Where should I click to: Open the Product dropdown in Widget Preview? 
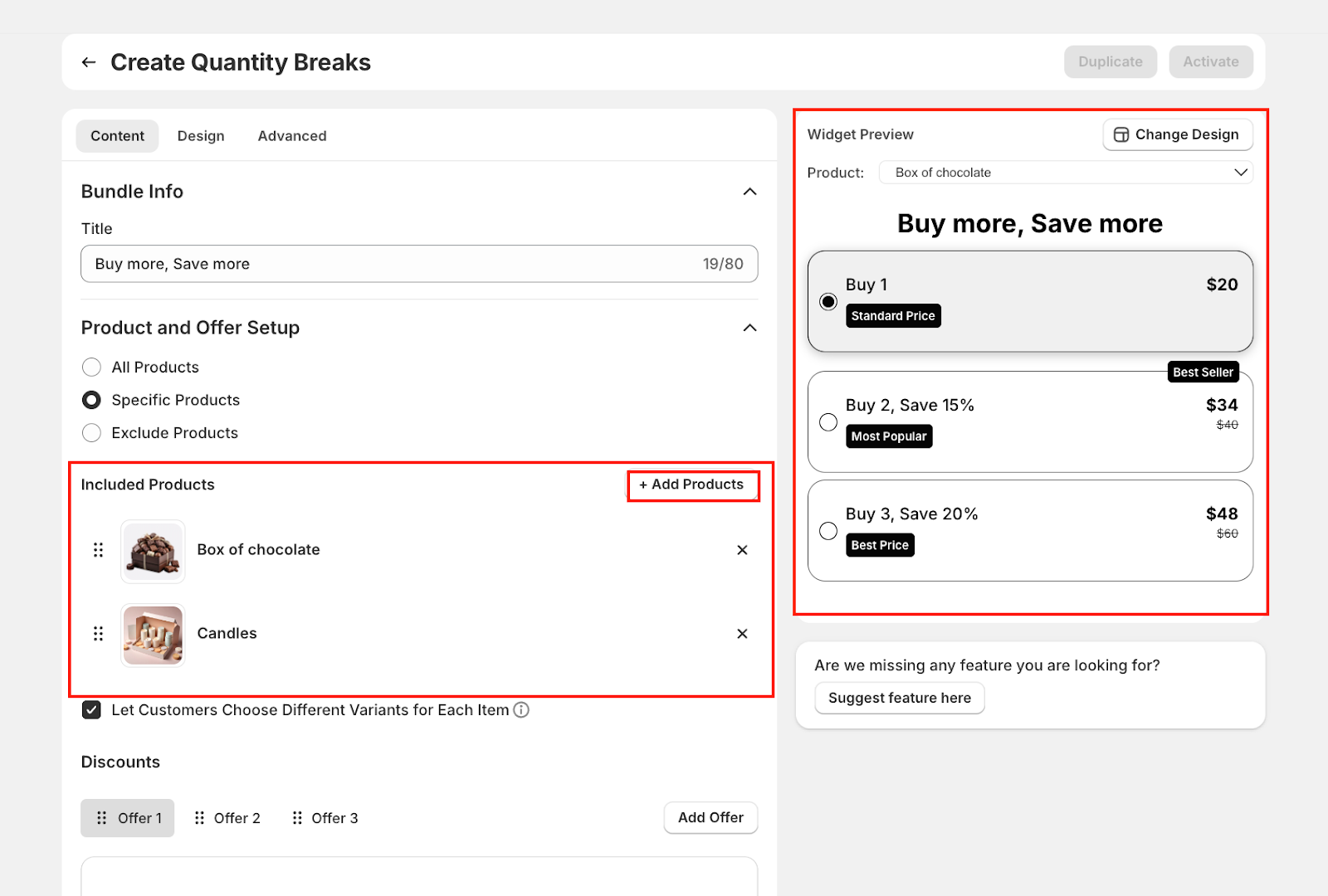1066,173
